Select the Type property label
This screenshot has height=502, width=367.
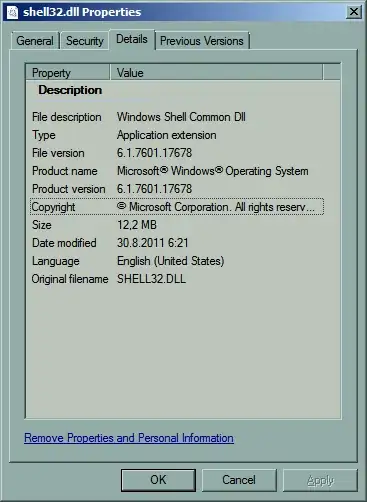coord(44,135)
